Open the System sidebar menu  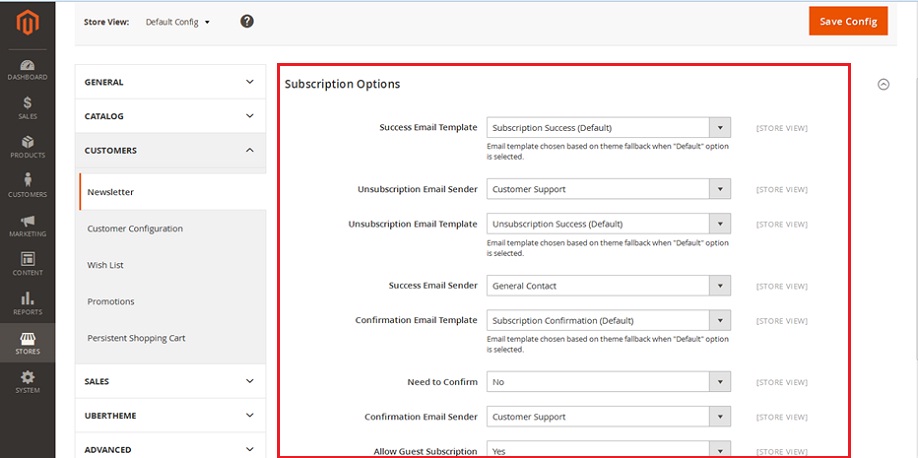(28, 382)
